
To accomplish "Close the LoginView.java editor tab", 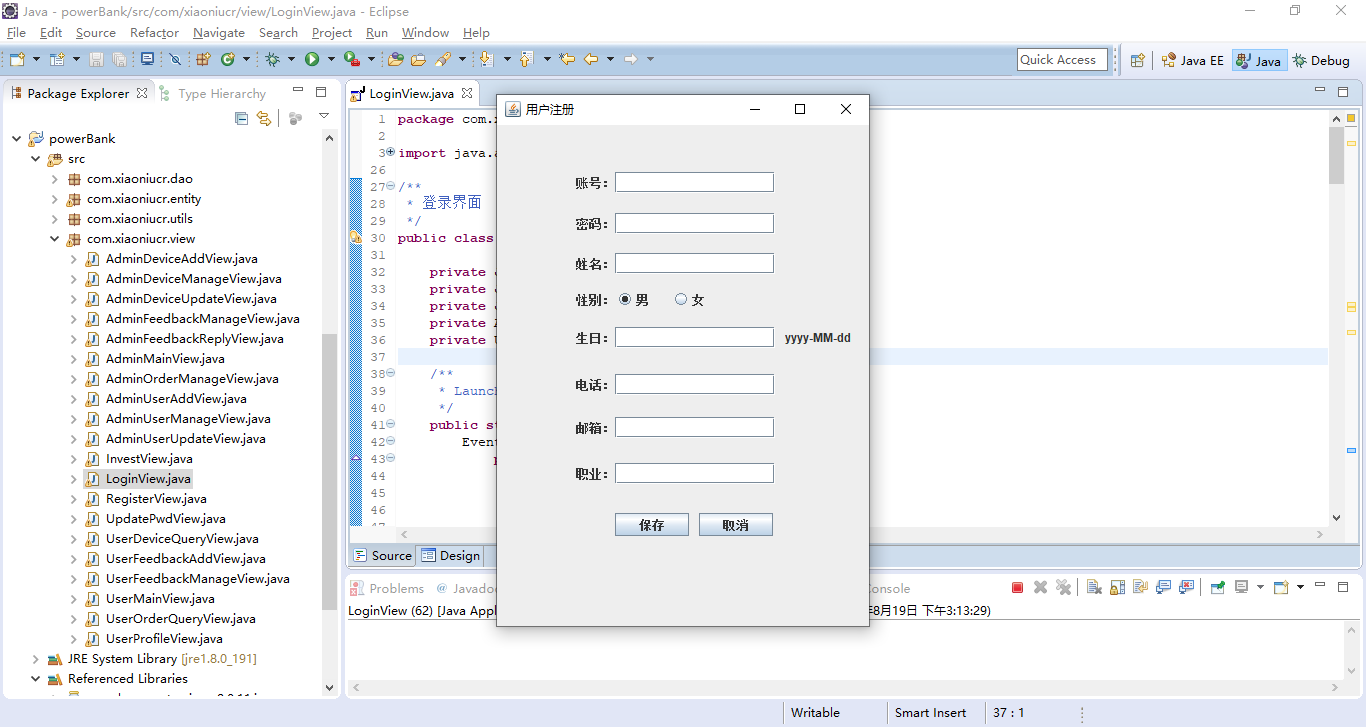I will pyautogui.click(x=466, y=93).
